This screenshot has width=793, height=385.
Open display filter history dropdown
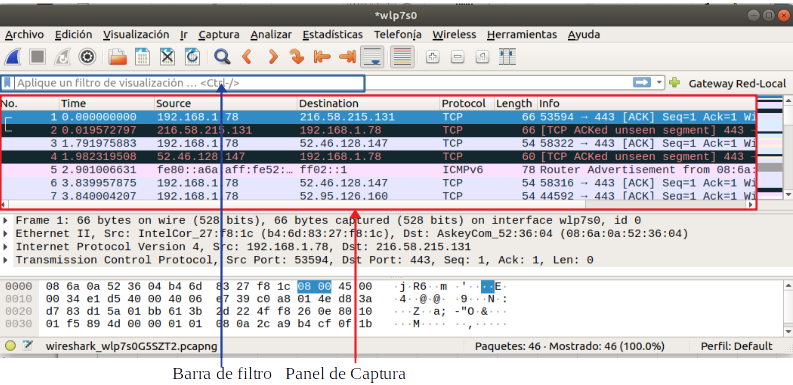[x=659, y=83]
